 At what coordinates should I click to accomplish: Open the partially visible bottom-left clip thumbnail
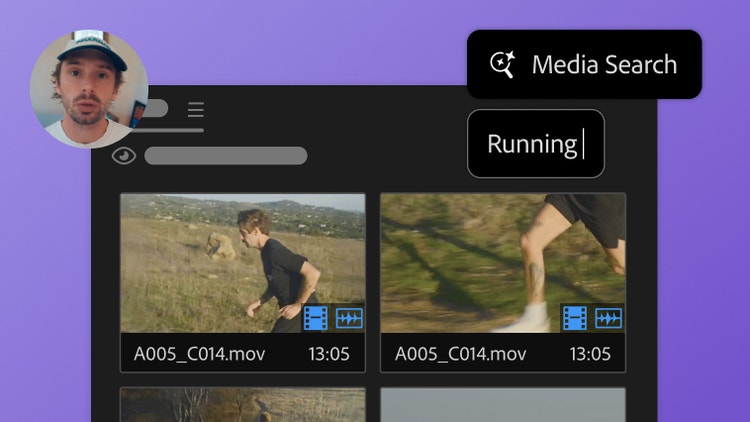[243, 405]
